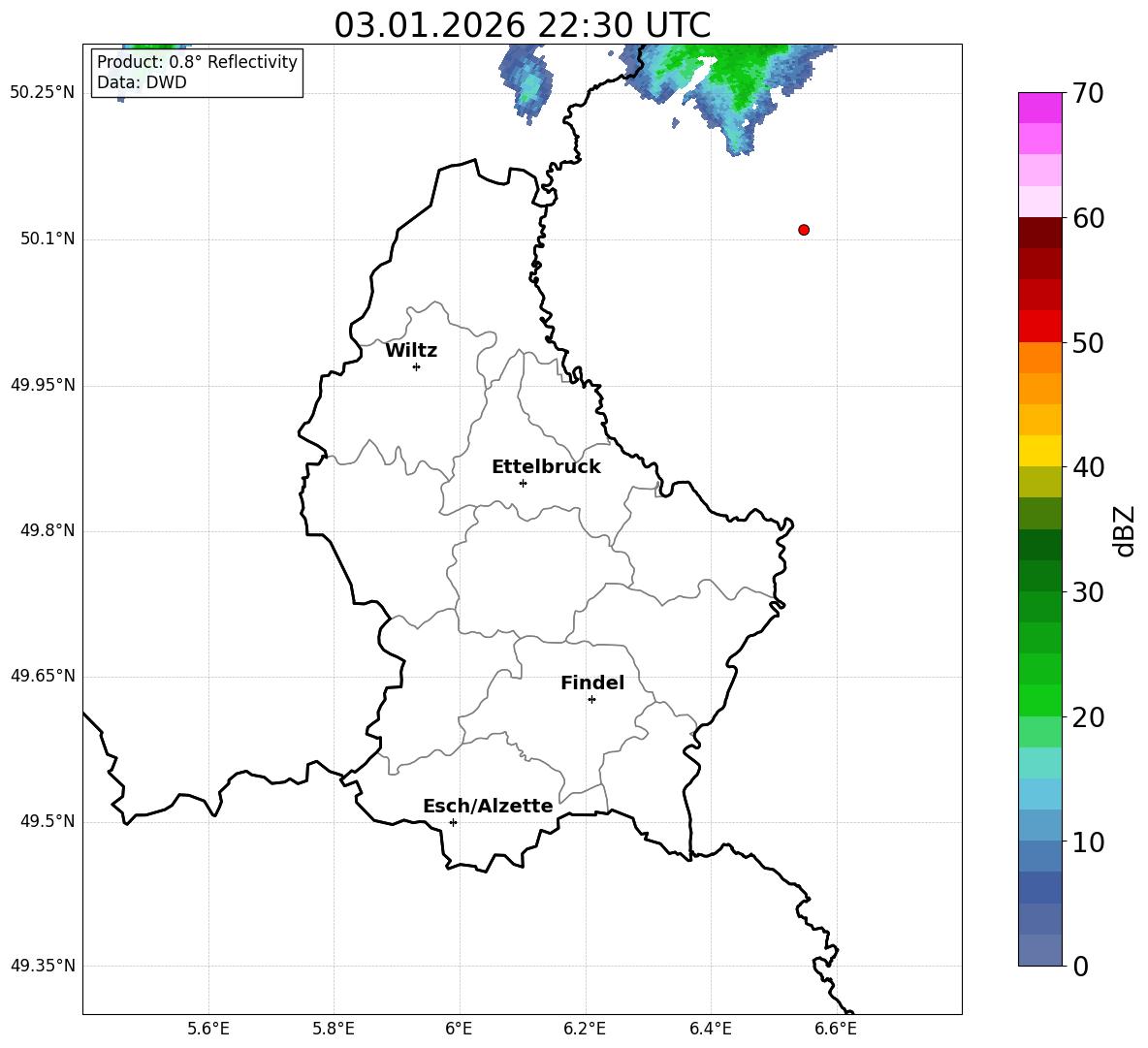The height and width of the screenshot is (1048, 1148).
Task: Click the 40 value on the colorbar
Action: tap(1088, 467)
